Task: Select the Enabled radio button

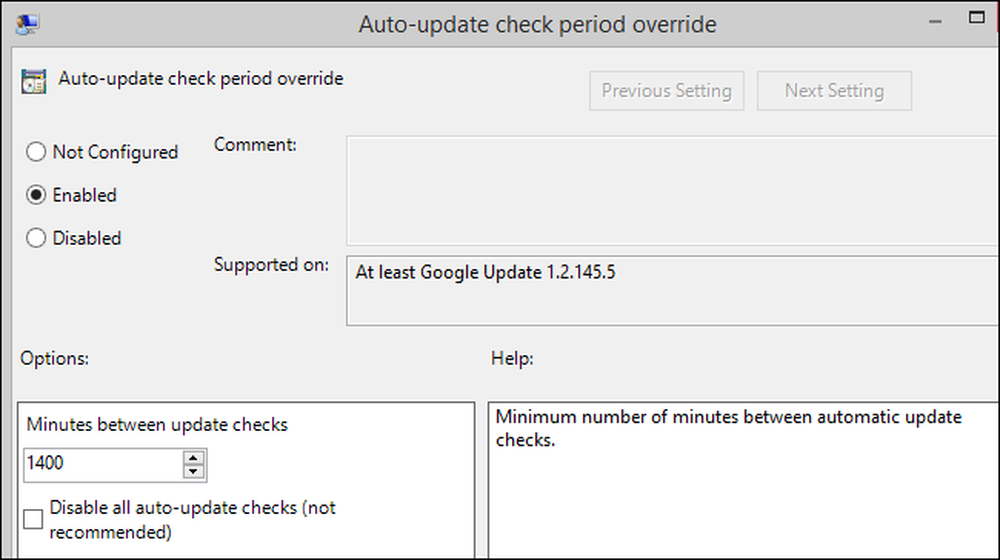Action: tap(36, 195)
